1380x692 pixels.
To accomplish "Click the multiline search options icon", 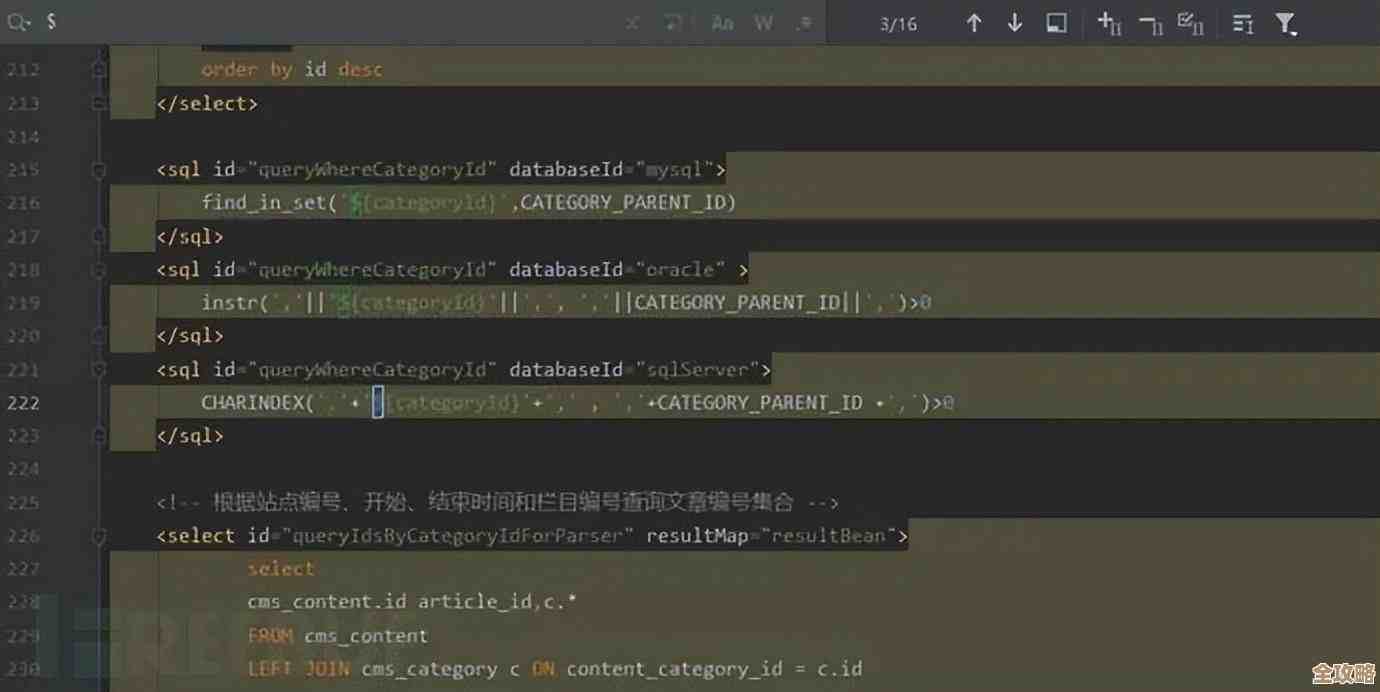I will coord(1242,24).
